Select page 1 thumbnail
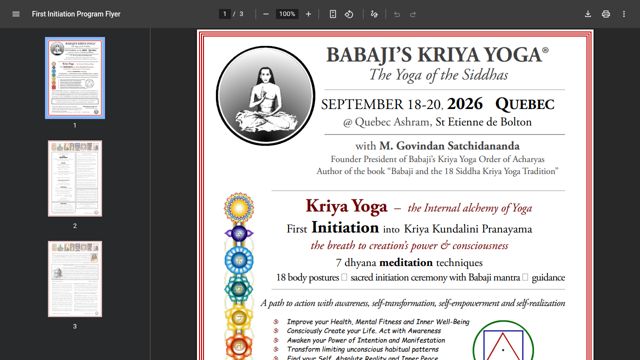640x360 pixels. pyautogui.click(x=75, y=78)
